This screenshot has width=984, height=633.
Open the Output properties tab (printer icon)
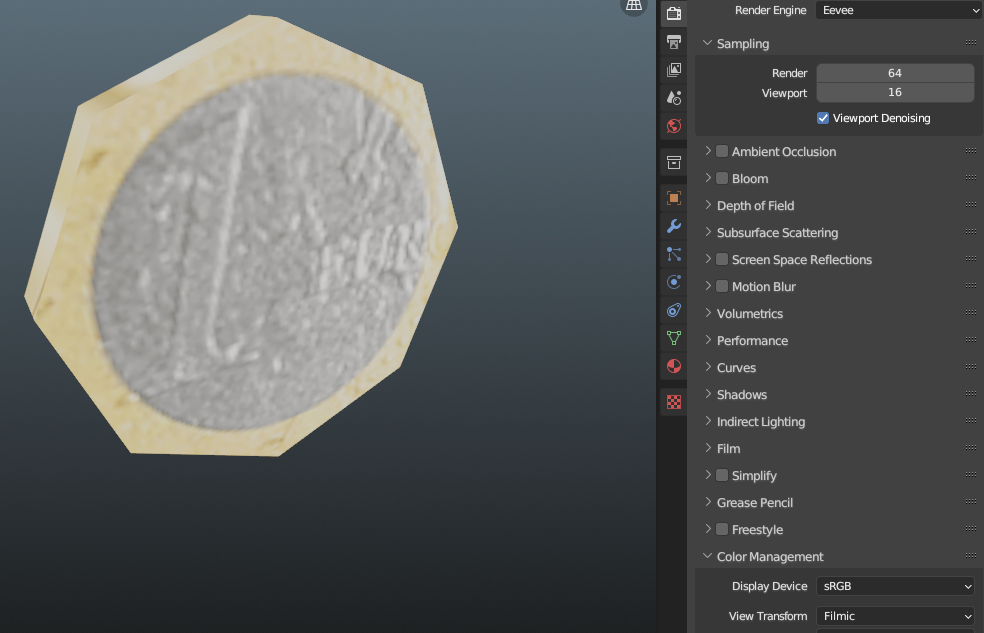point(674,42)
